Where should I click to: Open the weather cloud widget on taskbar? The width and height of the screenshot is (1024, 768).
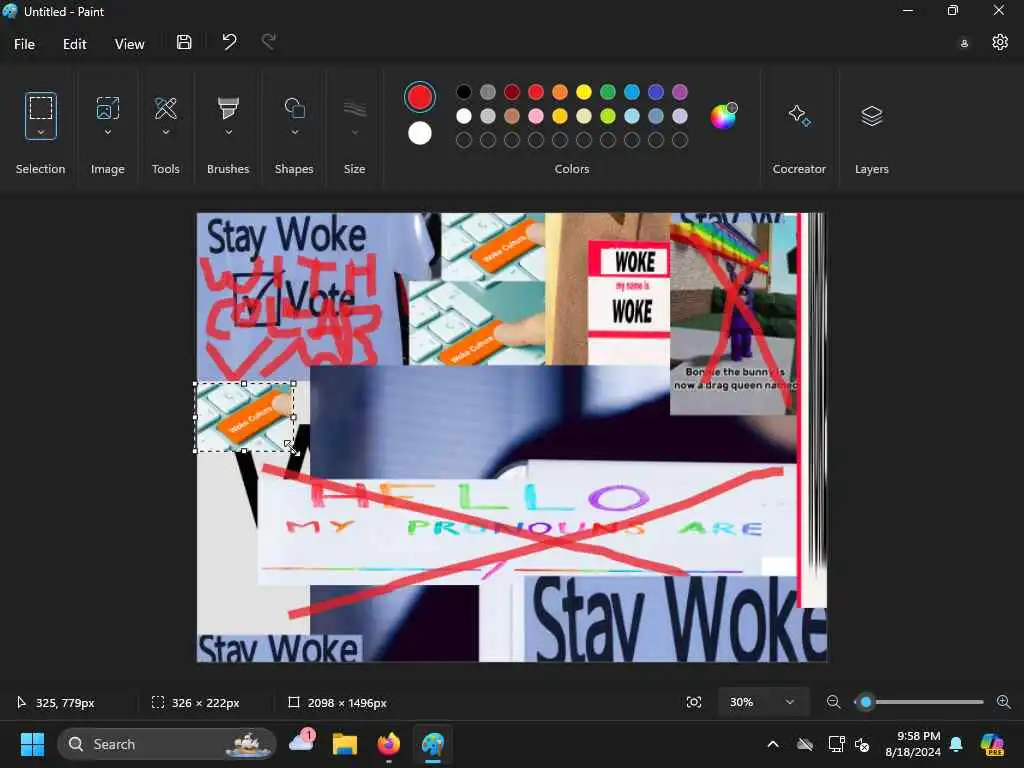coord(302,743)
